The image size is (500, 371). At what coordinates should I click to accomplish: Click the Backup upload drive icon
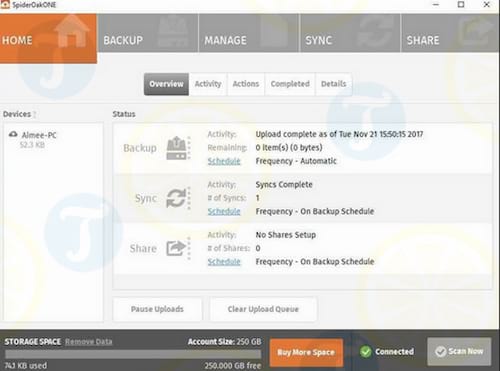[x=177, y=148]
